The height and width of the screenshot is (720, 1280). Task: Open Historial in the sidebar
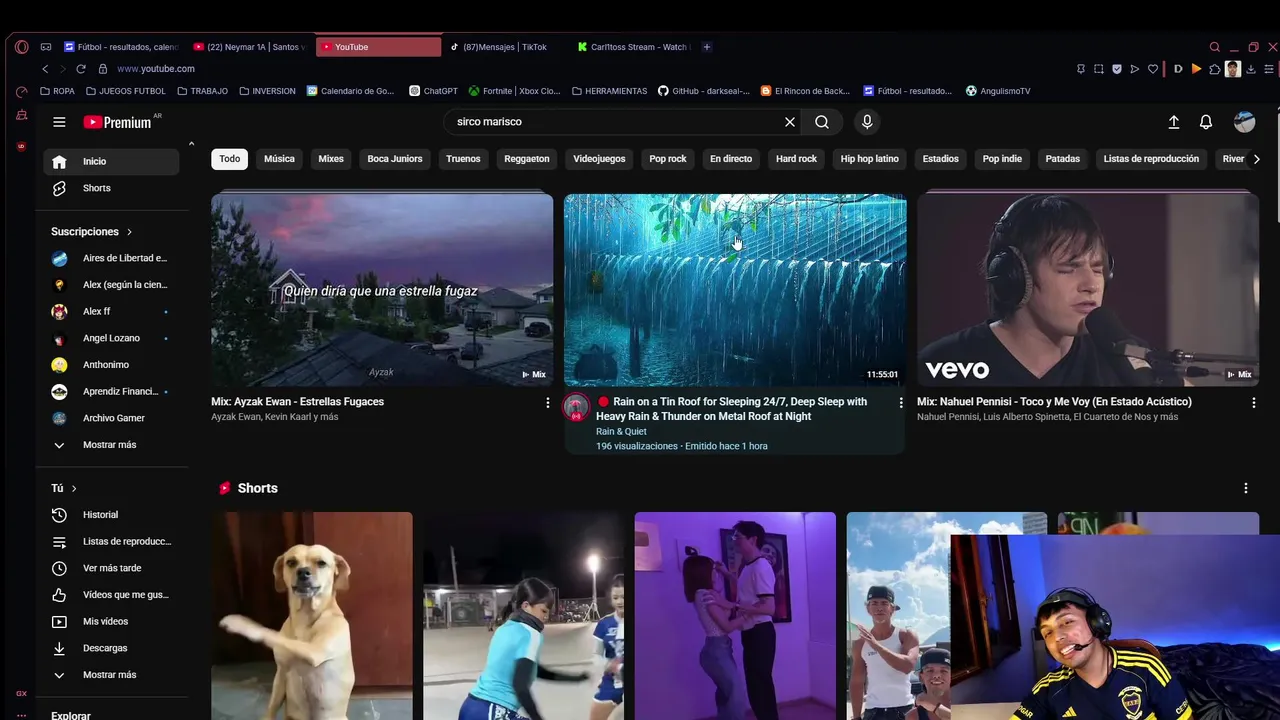point(111,515)
